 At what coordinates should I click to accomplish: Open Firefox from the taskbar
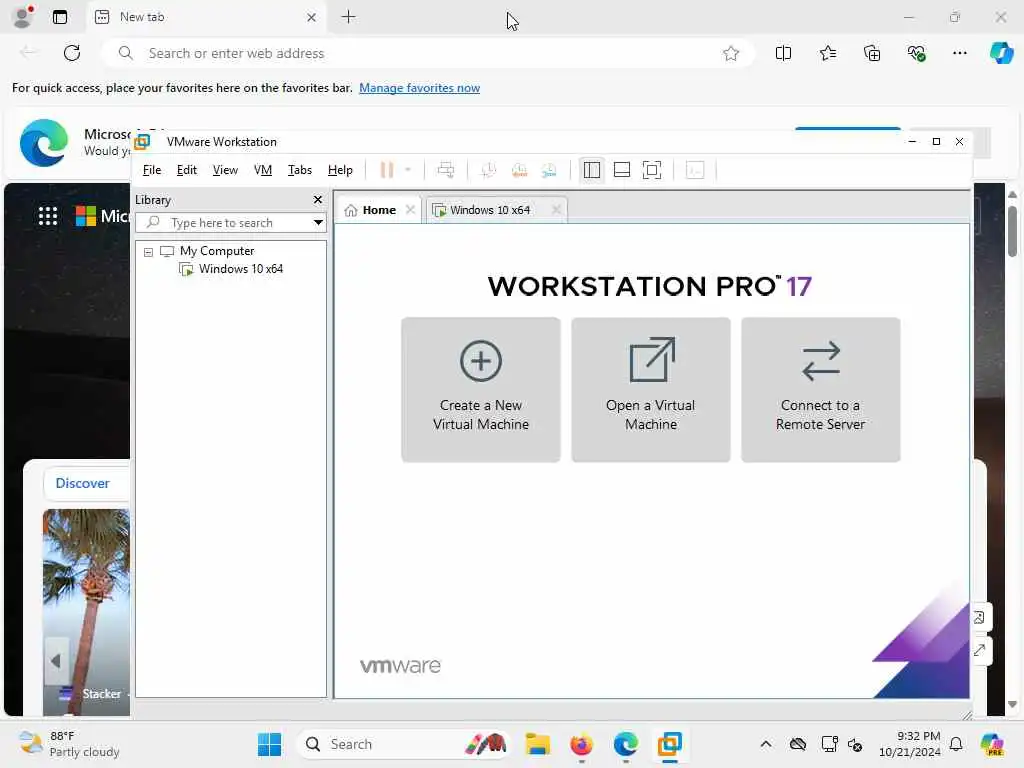click(581, 744)
